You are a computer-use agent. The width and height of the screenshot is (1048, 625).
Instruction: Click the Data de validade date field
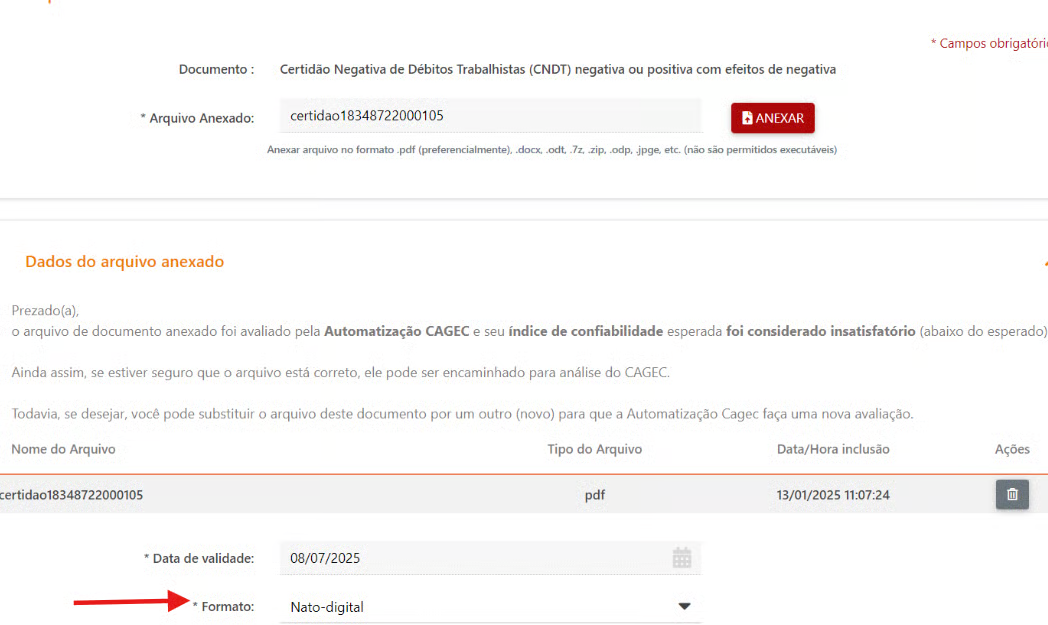tap(470, 558)
